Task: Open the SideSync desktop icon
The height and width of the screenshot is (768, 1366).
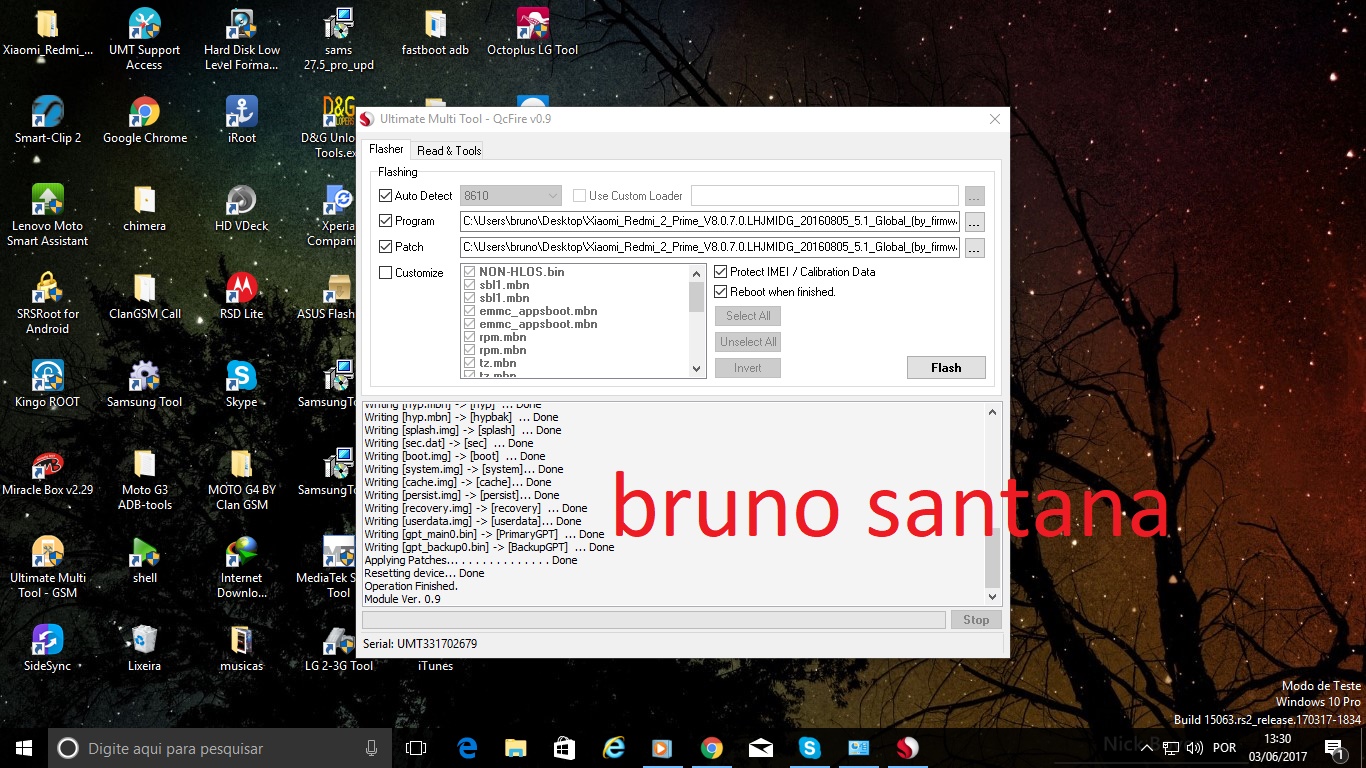Action: (48, 648)
